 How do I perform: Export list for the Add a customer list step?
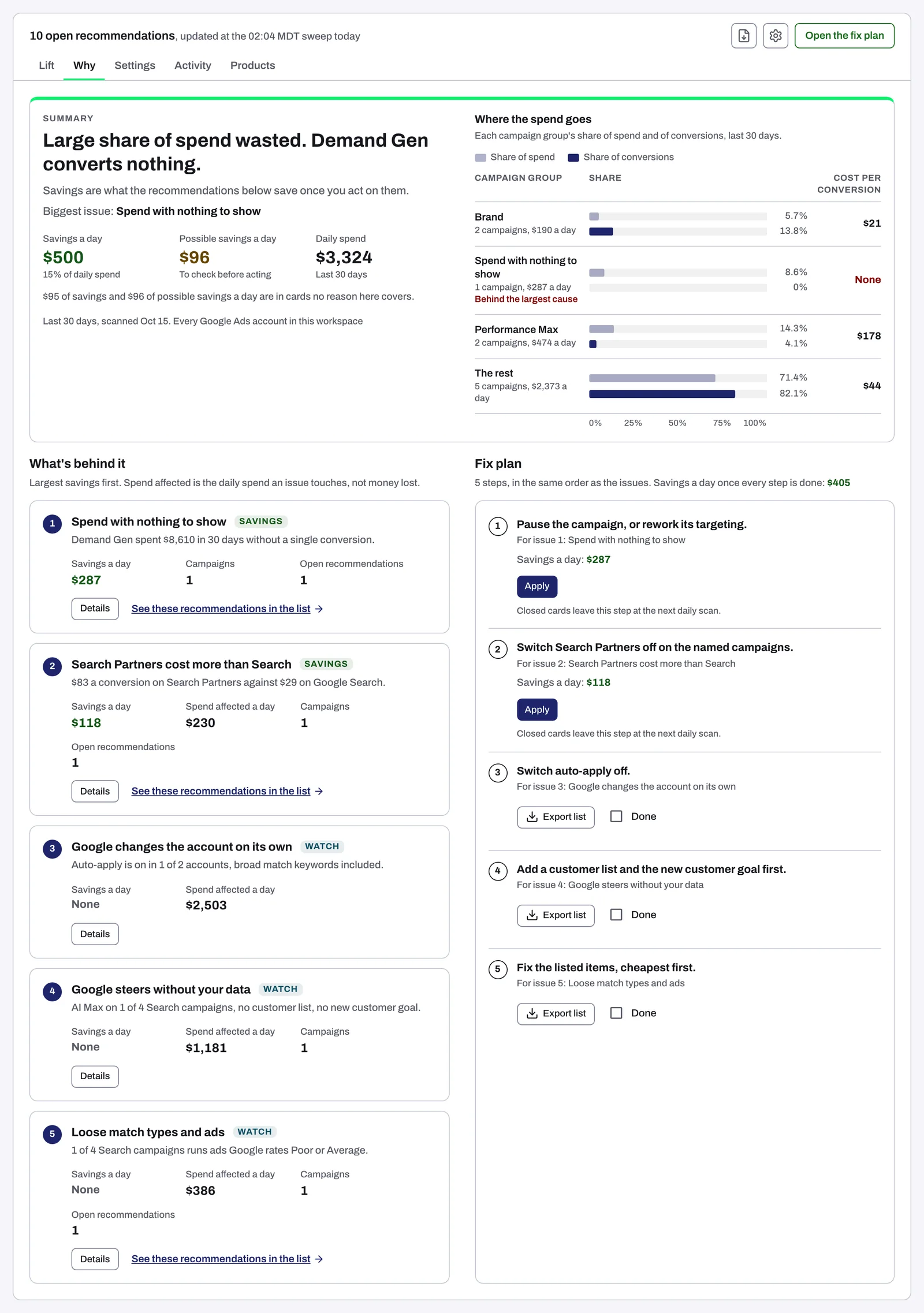pyautogui.click(x=556, y=915)
